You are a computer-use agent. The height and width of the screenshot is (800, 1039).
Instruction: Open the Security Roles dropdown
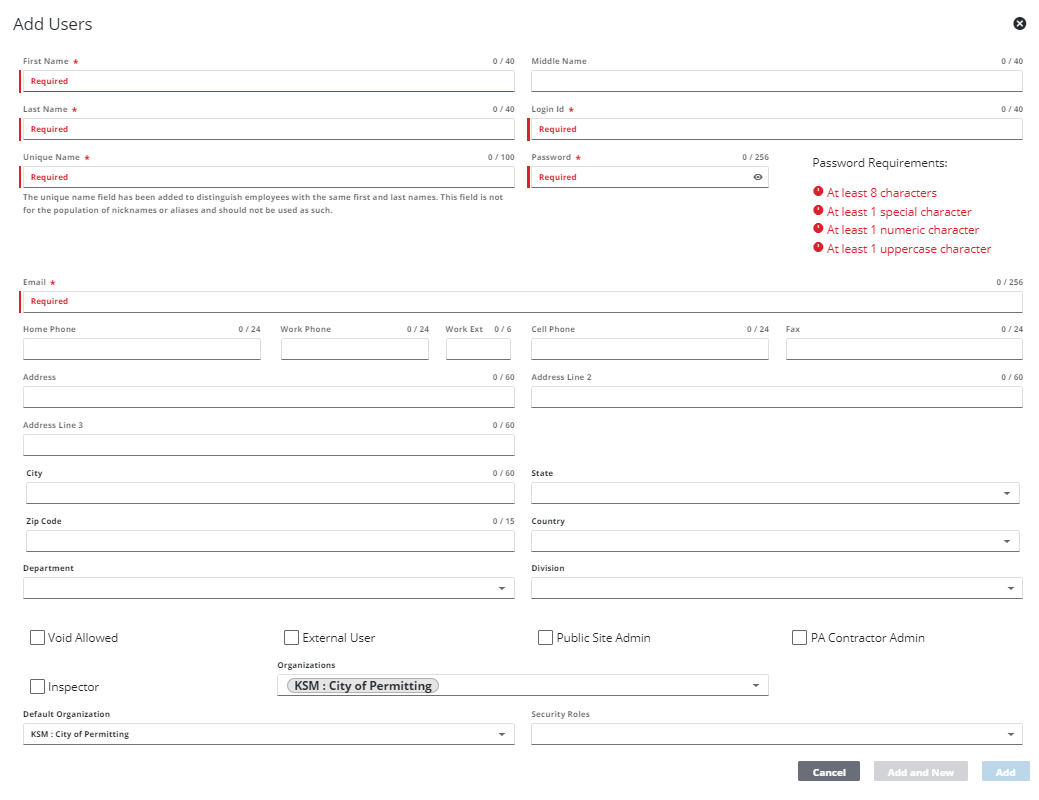click(x=1010, y=734)
